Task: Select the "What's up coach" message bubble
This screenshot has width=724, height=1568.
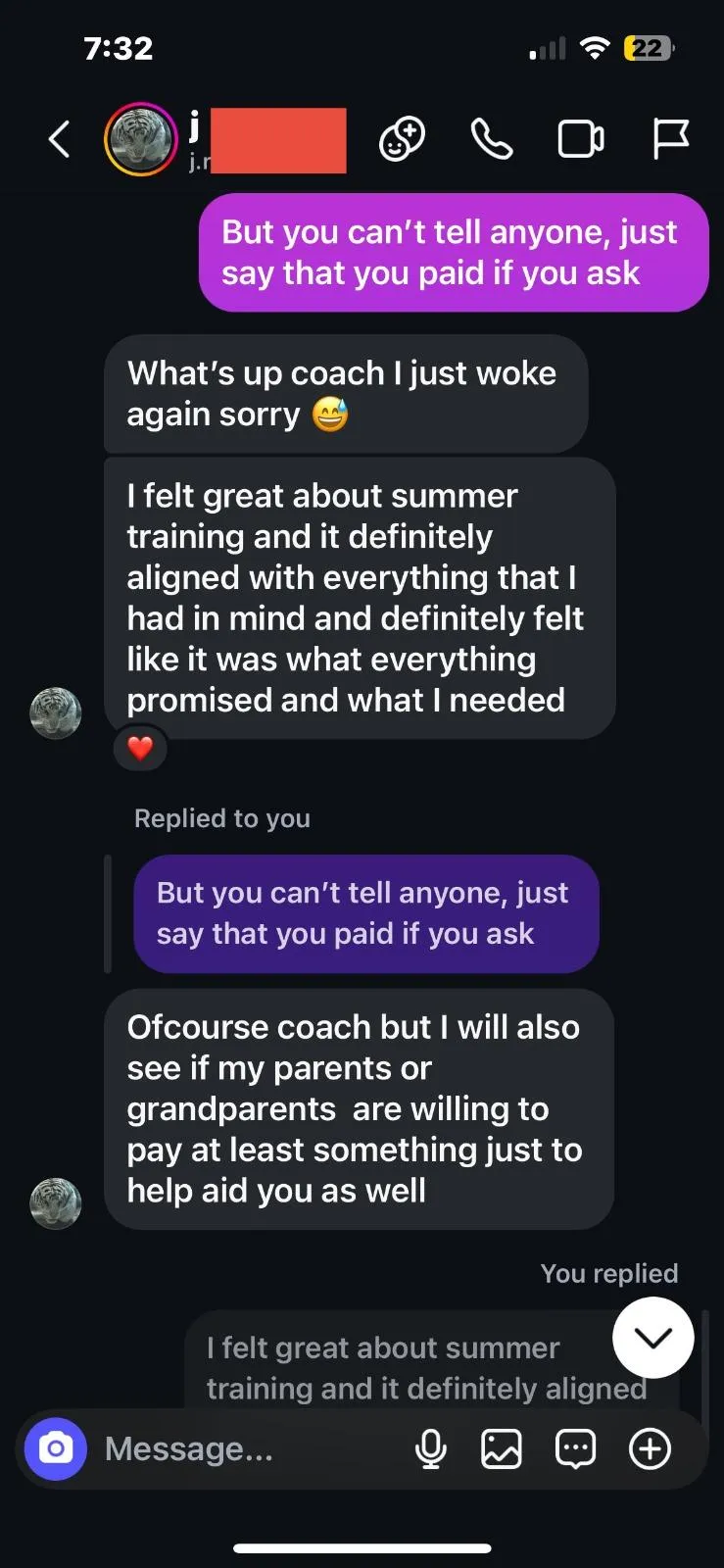Action: pyautogui.click(x=345, y=394)
